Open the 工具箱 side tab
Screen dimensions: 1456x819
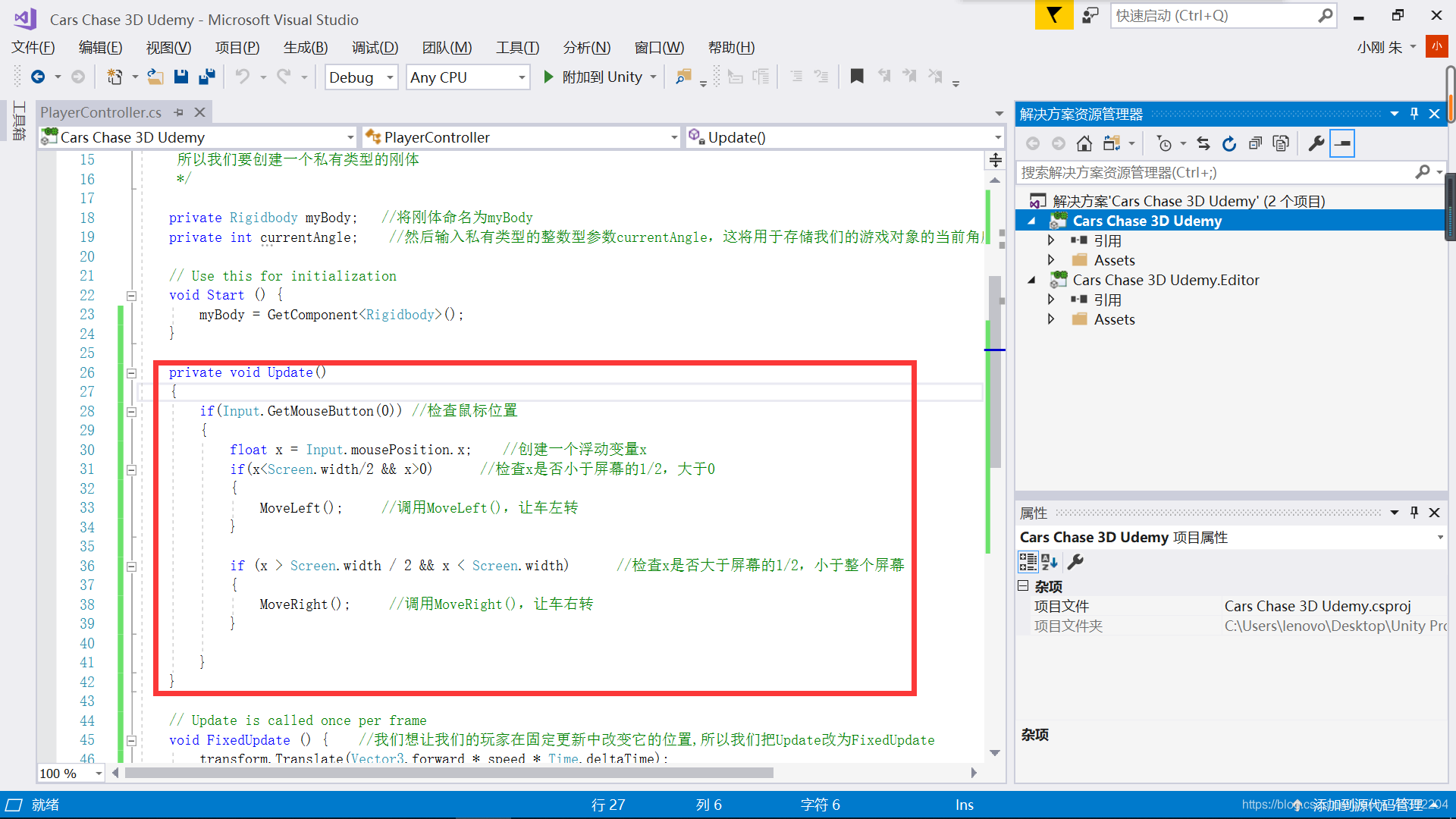(x=19, y=120)
